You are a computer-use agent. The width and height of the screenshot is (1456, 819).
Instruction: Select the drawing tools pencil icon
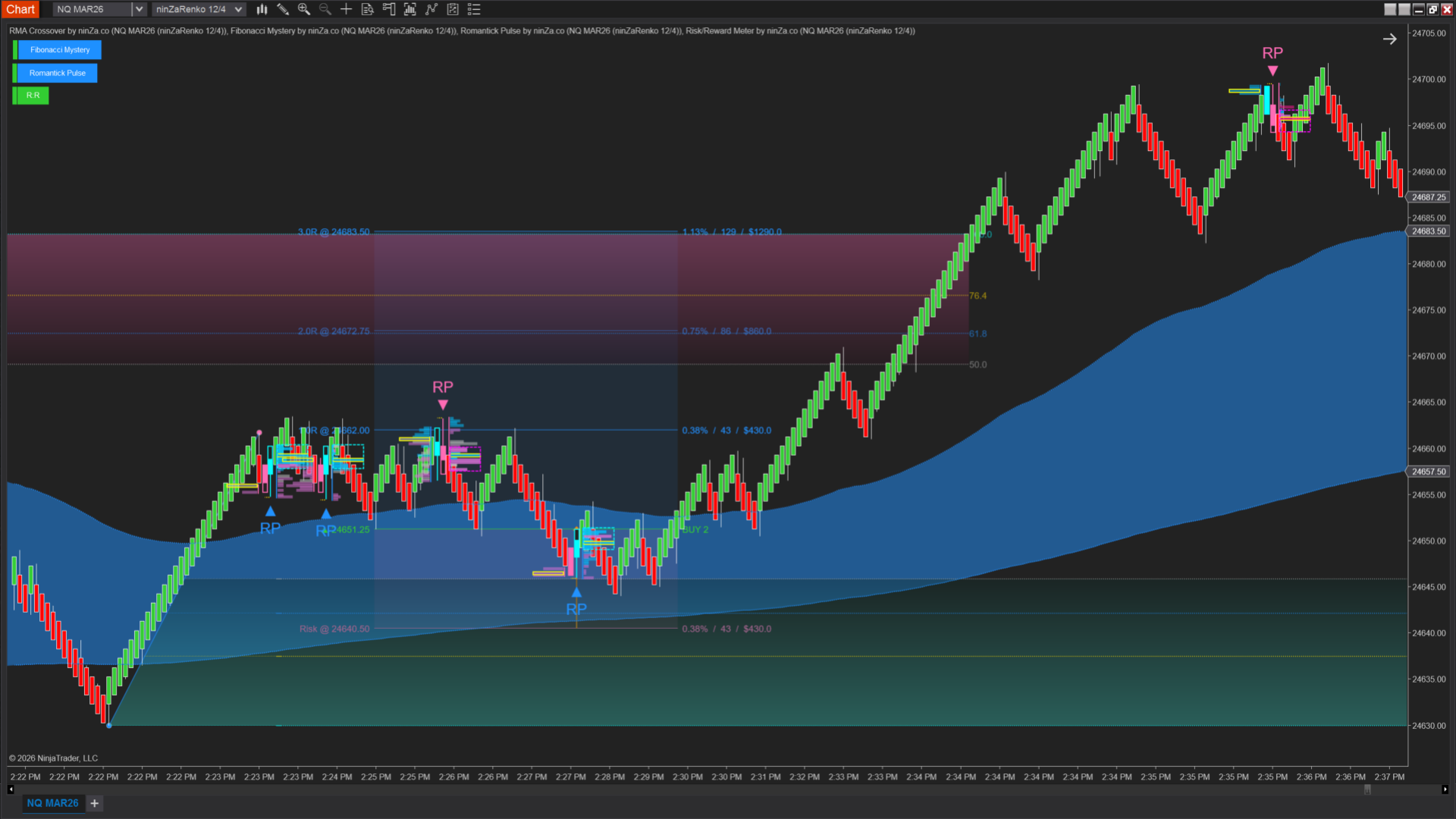(283, 9)
